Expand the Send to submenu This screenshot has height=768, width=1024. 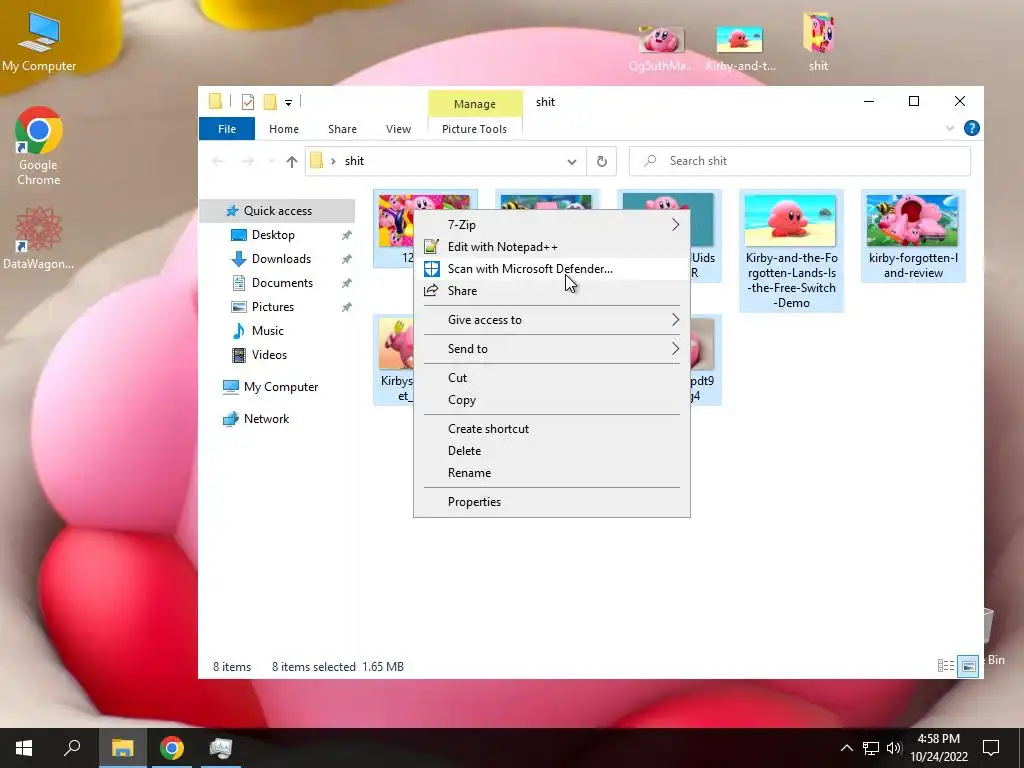[552, 349]
